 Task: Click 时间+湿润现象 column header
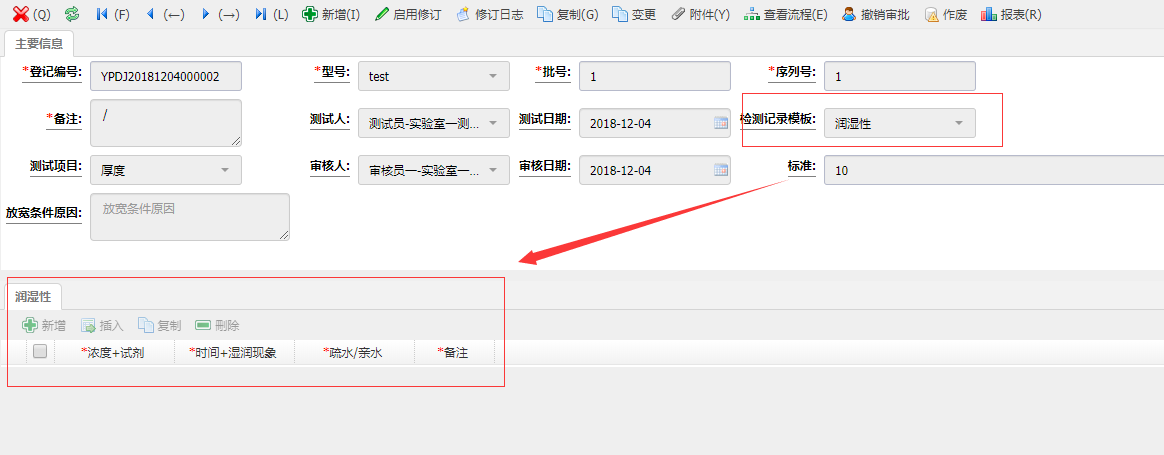pyautogui.click(x=234, y=353)
